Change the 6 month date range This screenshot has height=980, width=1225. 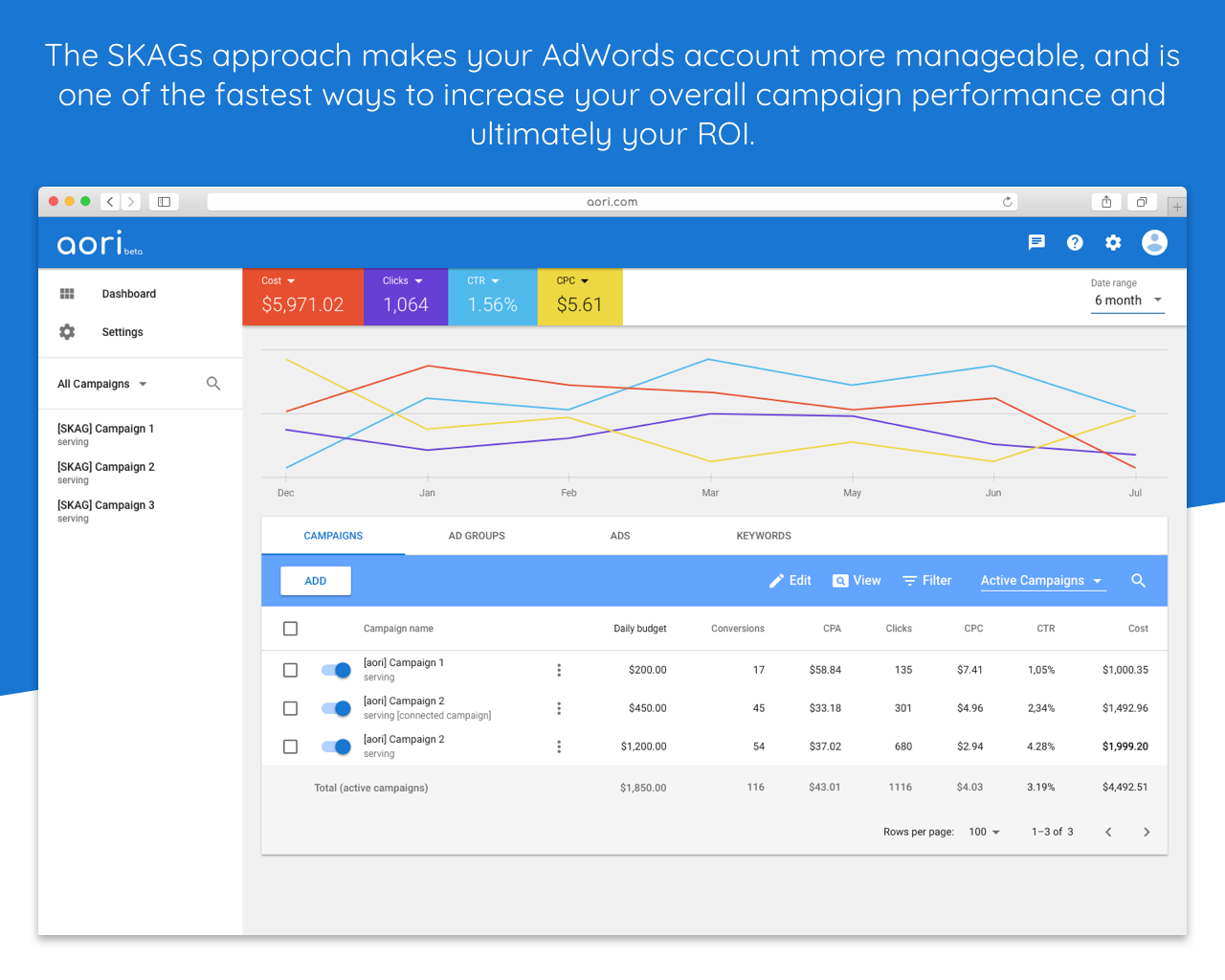click(1128, 301)
